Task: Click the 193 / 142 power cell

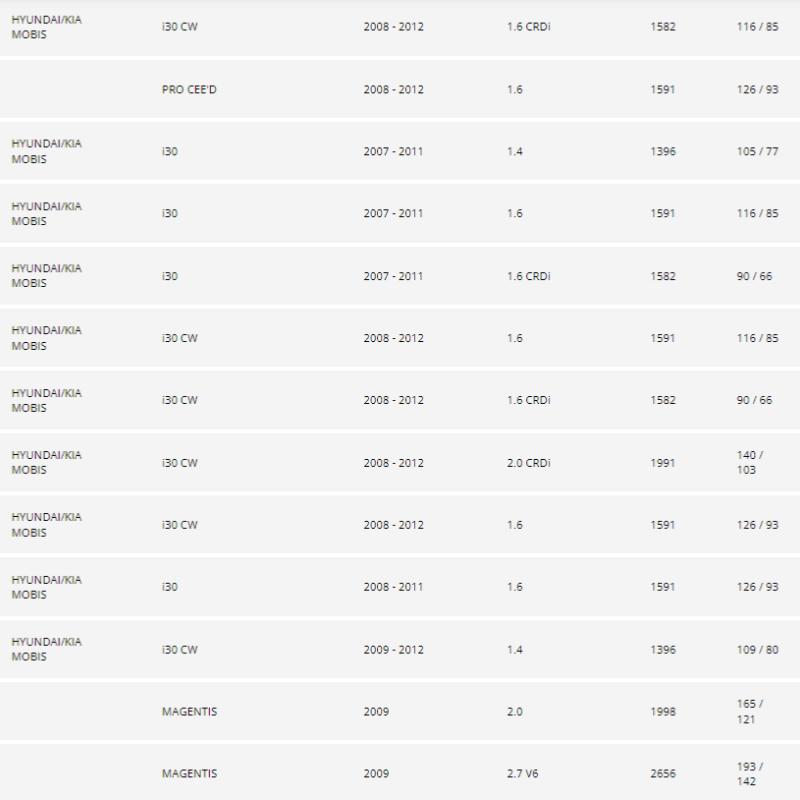Action: (x=749, y=774)
